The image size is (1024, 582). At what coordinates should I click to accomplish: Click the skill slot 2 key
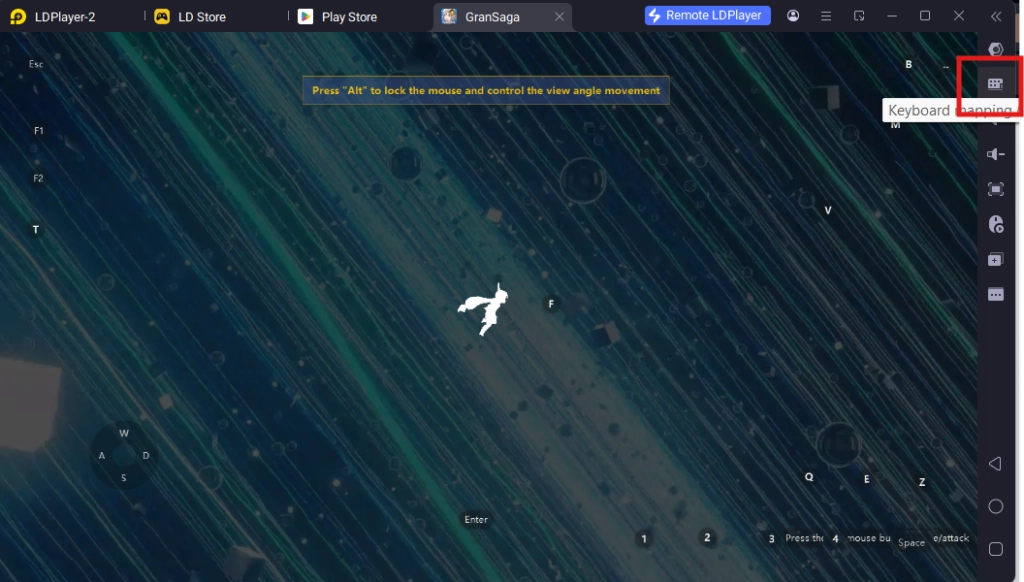707,538
